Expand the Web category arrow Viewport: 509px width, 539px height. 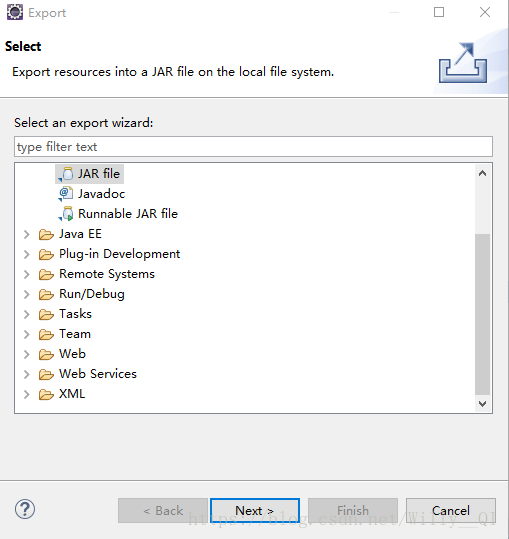26,354
